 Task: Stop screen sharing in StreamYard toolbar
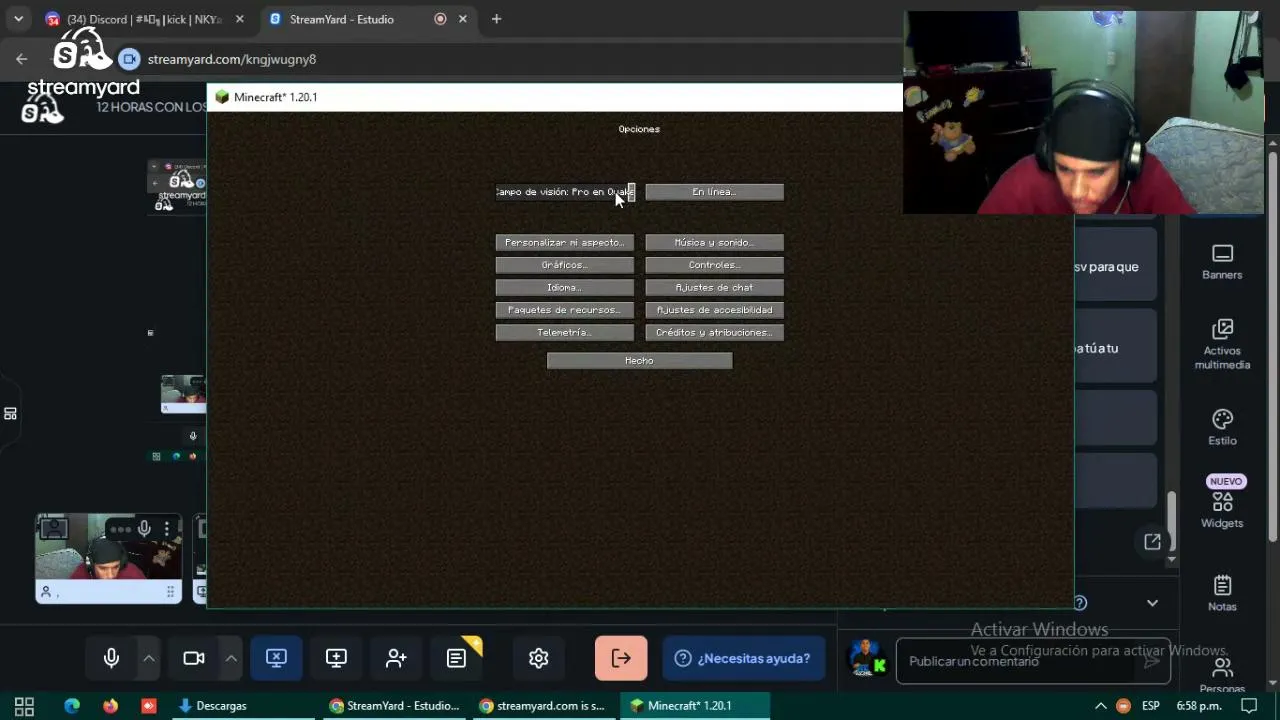click(x=276, y=658)
